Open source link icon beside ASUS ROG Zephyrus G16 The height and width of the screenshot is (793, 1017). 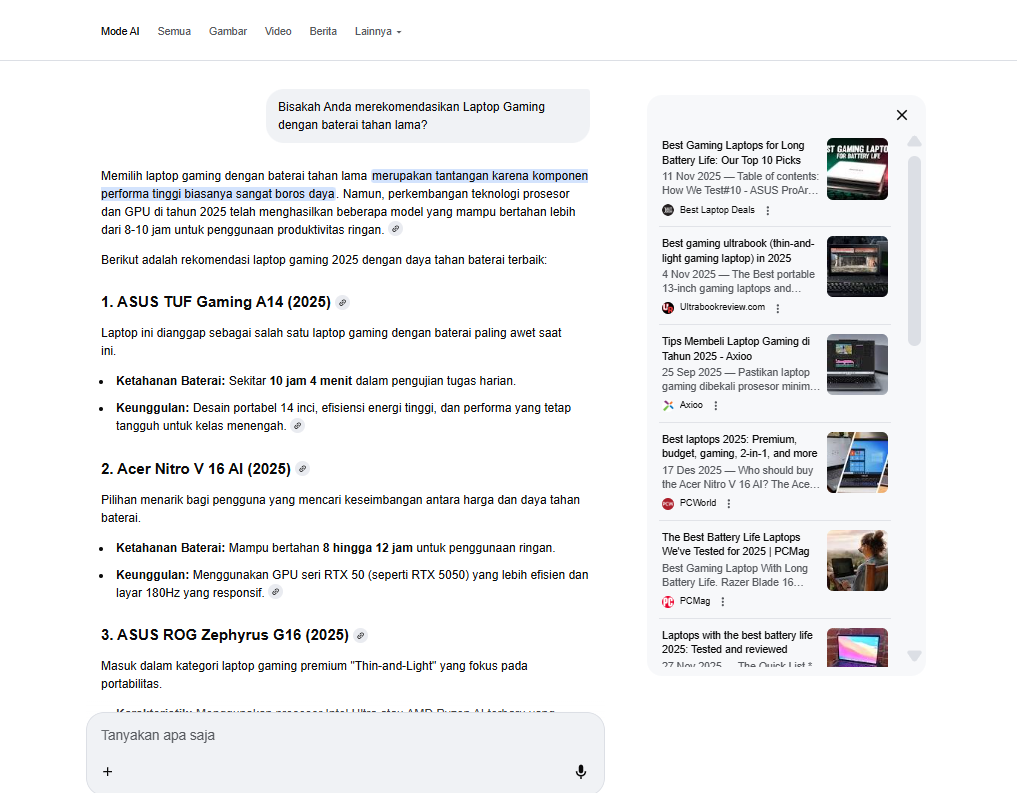(x=361, y=635)
